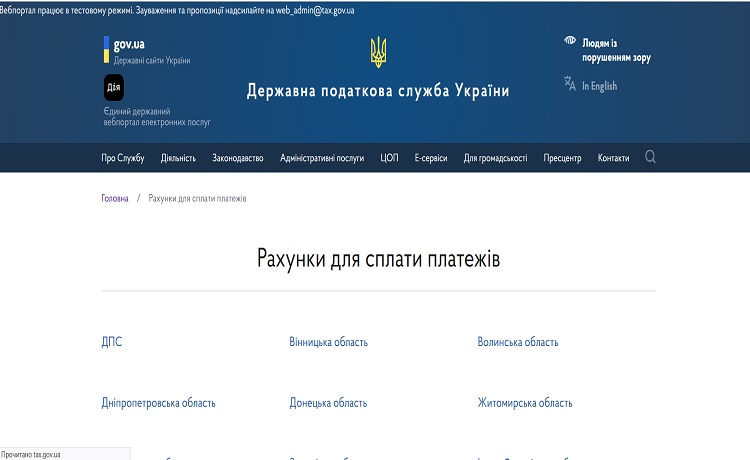Click Головна breadcrumb link
The height and width of the screenshot is (460, 750).
tap(115, 199)
